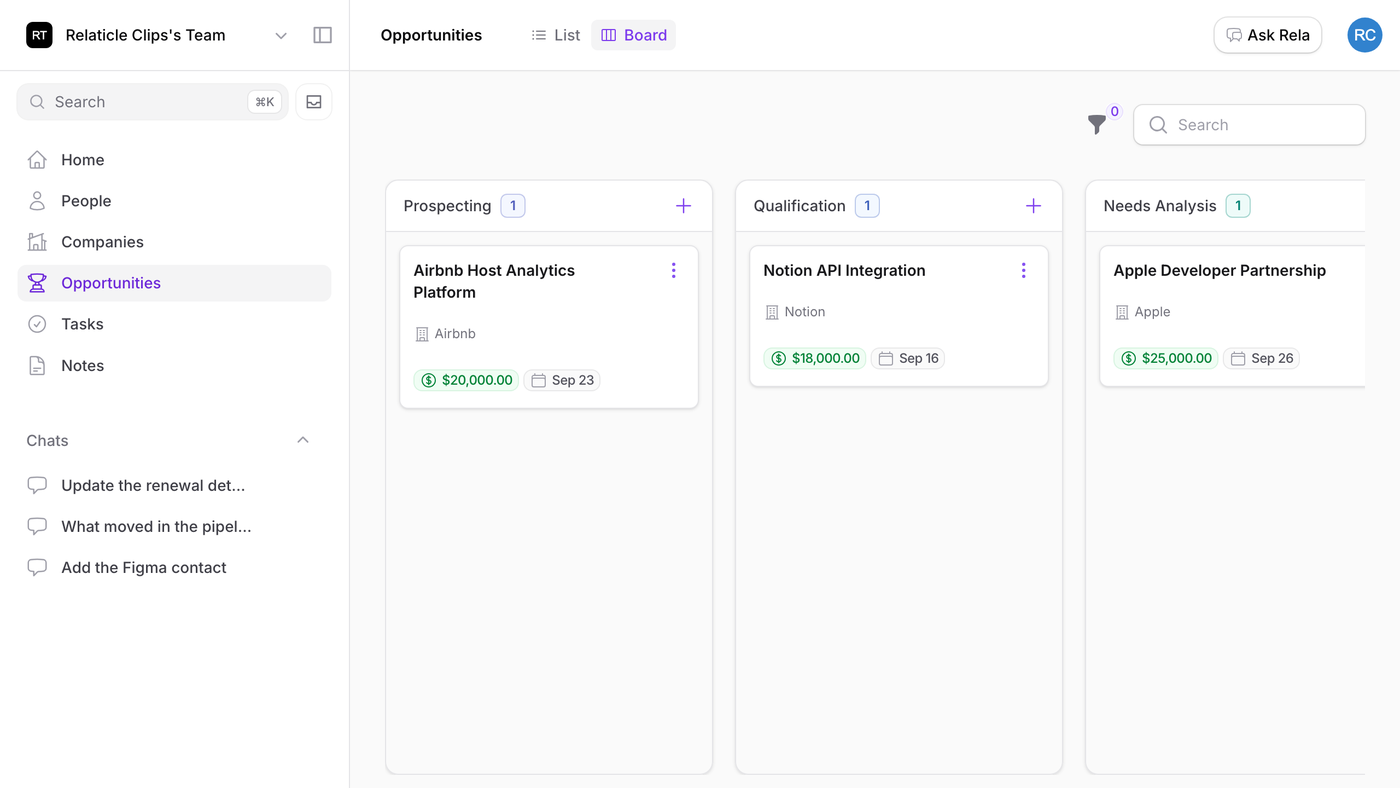Click the Qualification column title
Viewport: 1400px width, 788px height.
(x=799, y=206)
